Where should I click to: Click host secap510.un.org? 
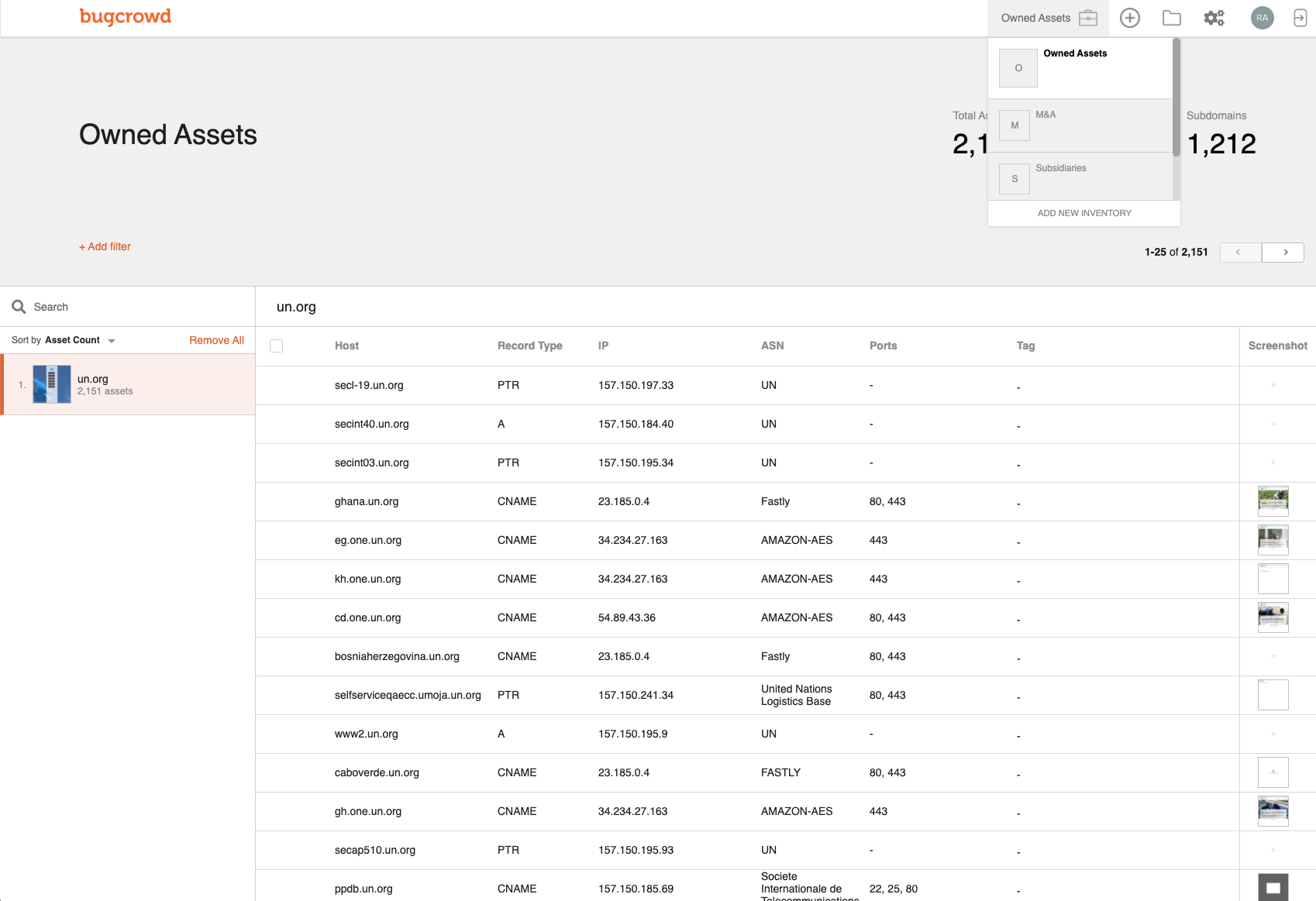click(x=375, y=850)
